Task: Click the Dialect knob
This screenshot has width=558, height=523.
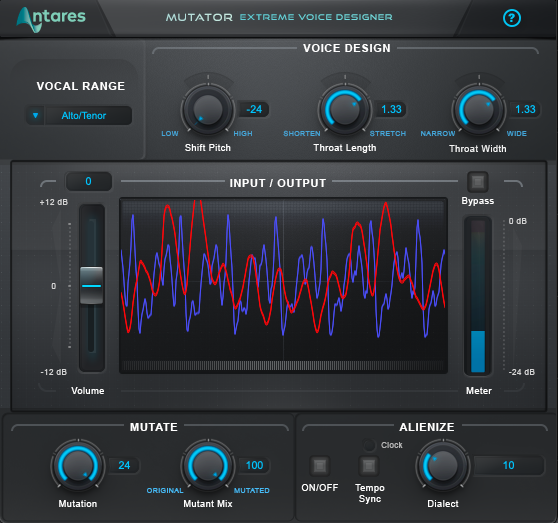Action: (x=443, y=465)
